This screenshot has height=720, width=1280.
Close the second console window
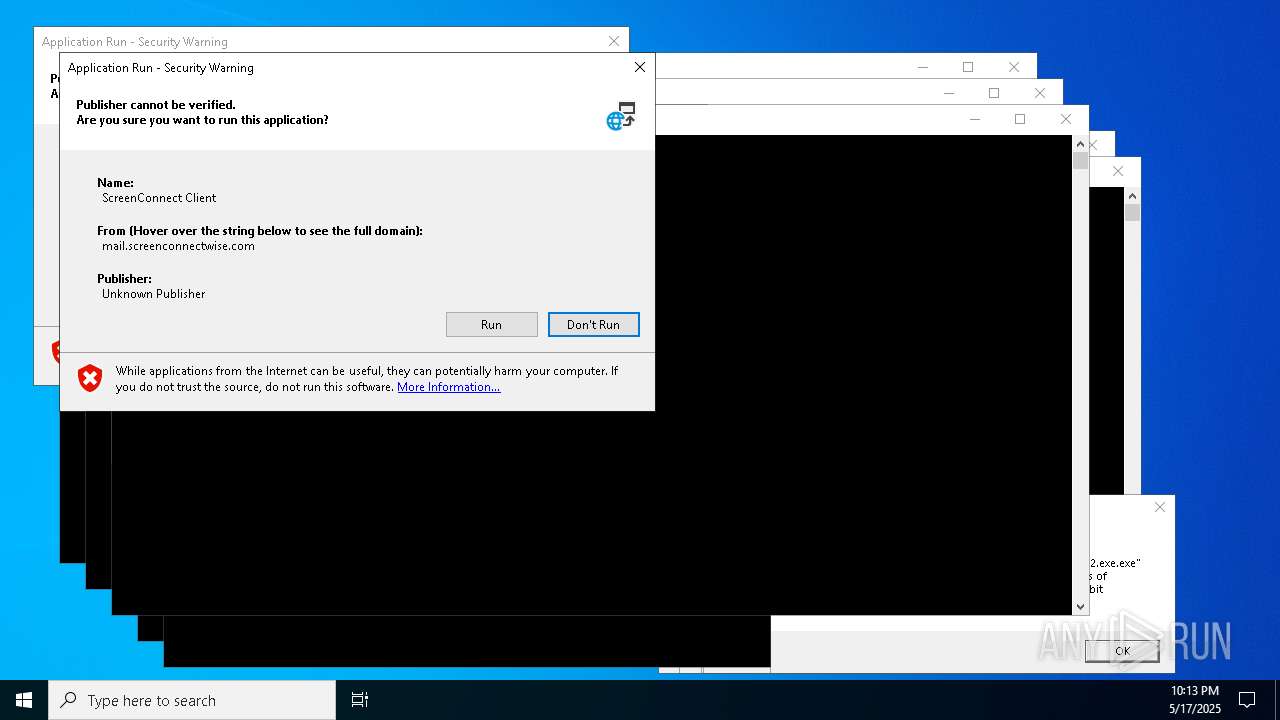1040,93
